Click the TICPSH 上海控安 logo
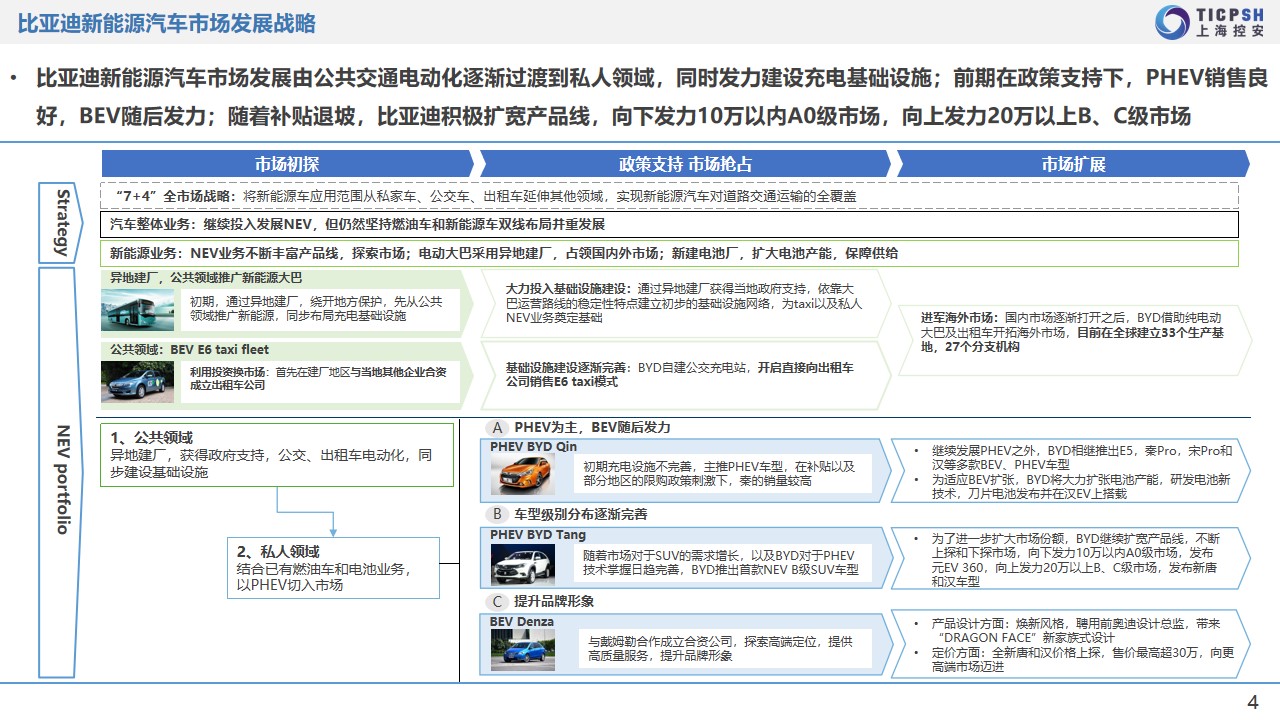Image resolution: width=1280 pixels, height=720 pixels. coord(1209,22)
